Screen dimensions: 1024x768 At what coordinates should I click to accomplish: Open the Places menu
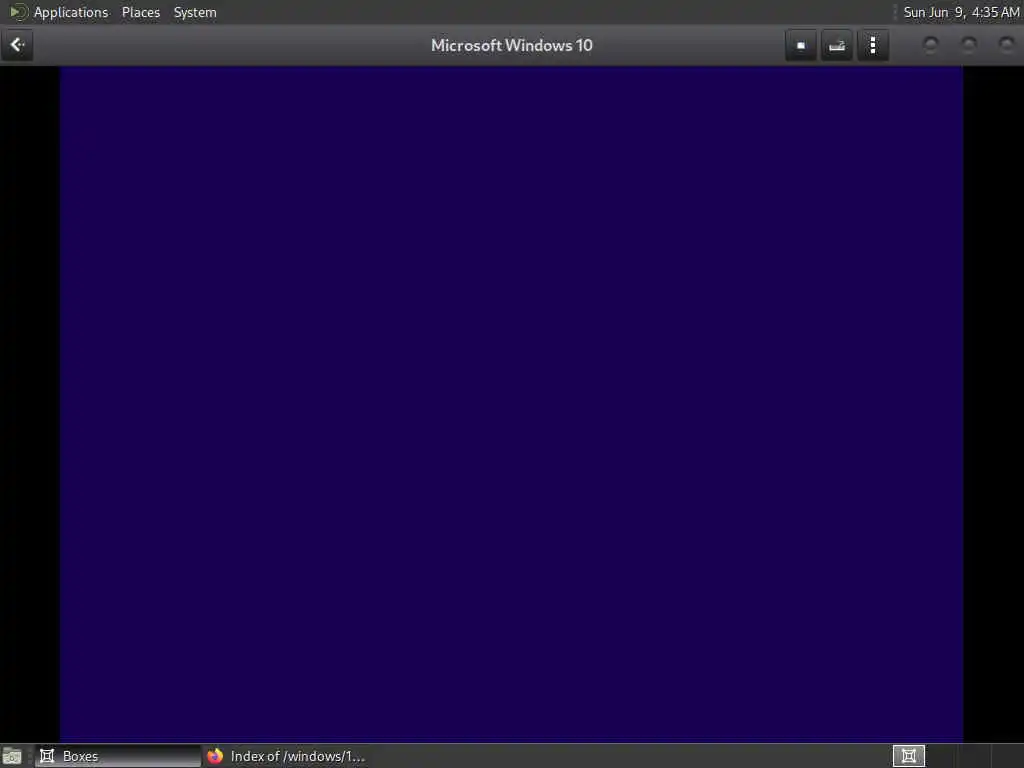point(141,12)
